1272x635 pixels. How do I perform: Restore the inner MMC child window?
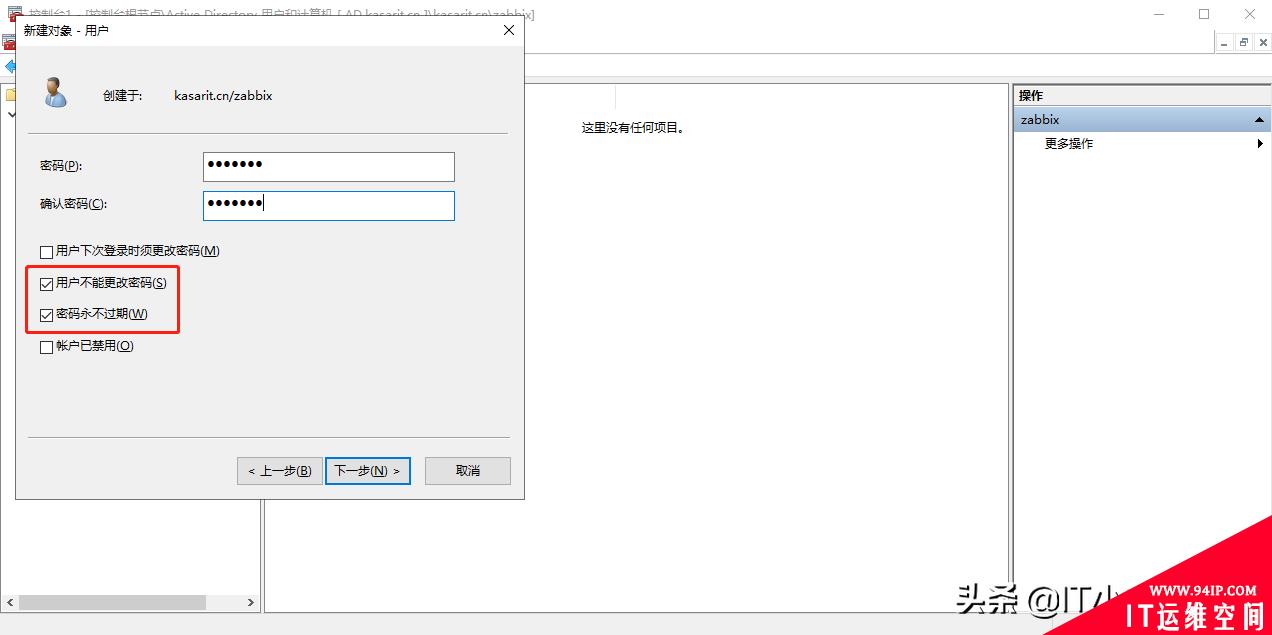point(1244,42)
